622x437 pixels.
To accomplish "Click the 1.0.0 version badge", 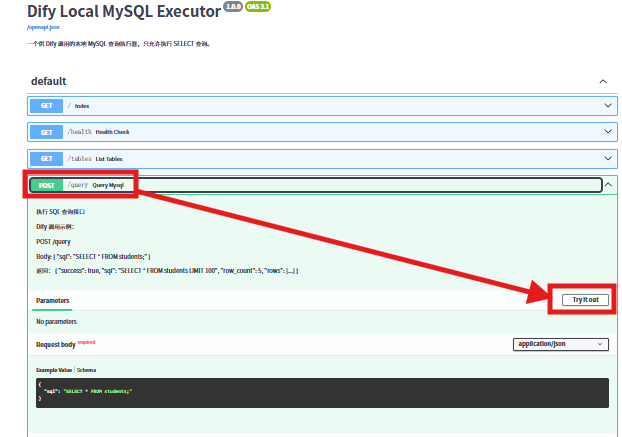I will point(233,6).
